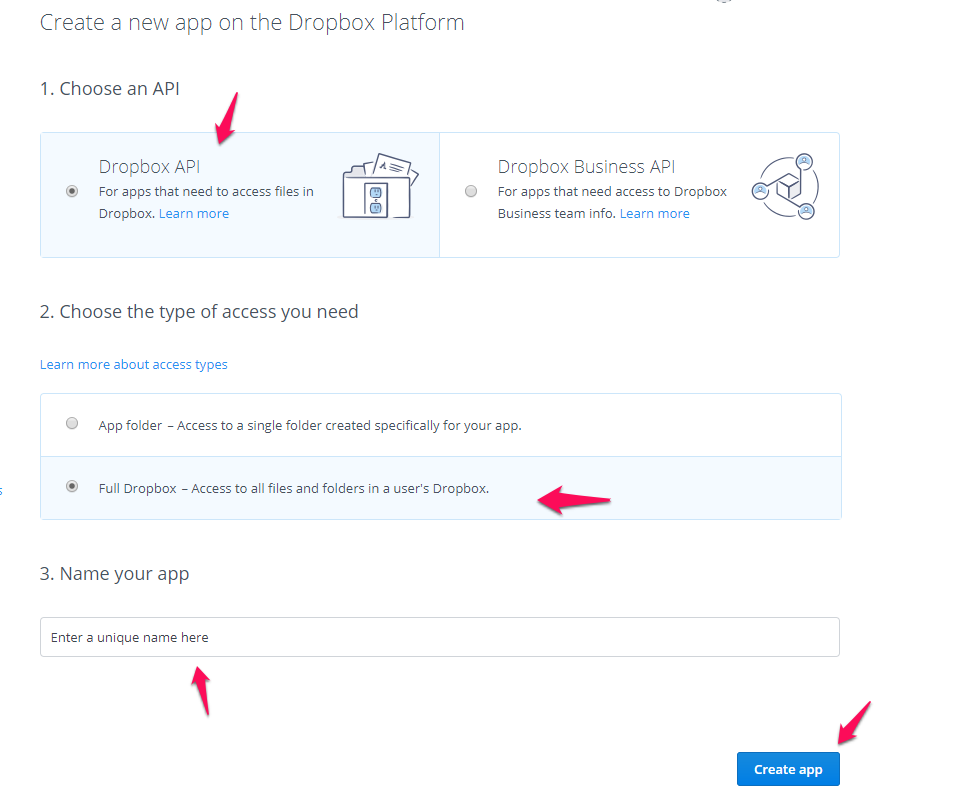Choose the App folder access radio button
Viewport: 980px width, 809px height.
coord(72,423)
